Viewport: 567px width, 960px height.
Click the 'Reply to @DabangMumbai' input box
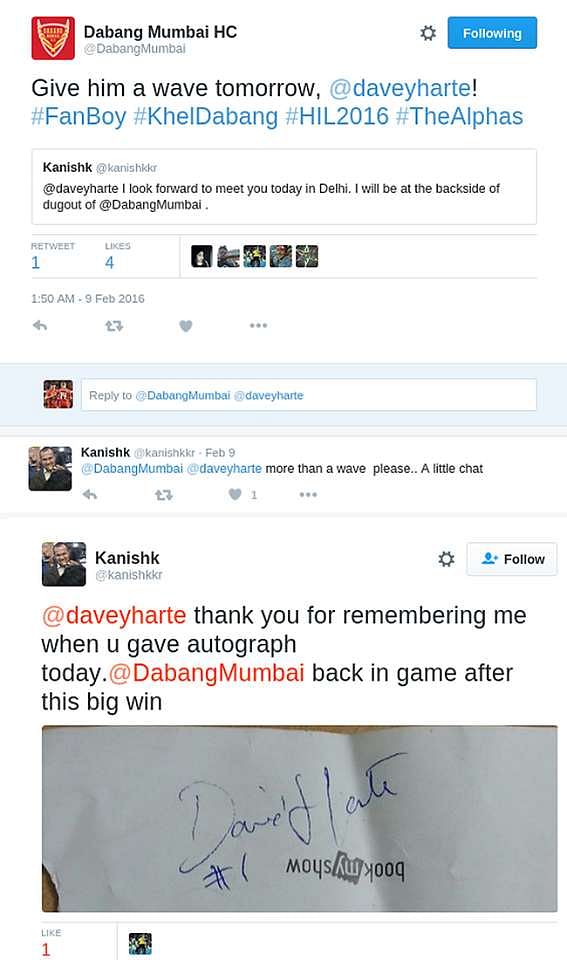(x=309, y=395)
